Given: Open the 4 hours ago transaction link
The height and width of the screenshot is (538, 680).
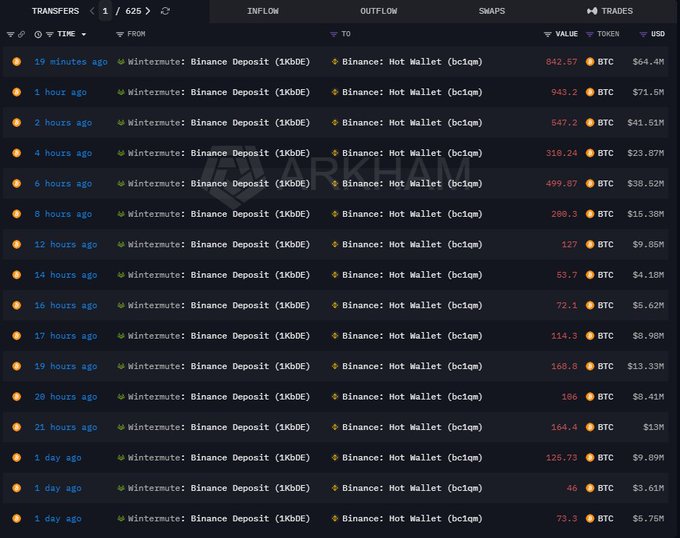Looking at the screenshot, I should click(x=63, y=153).
